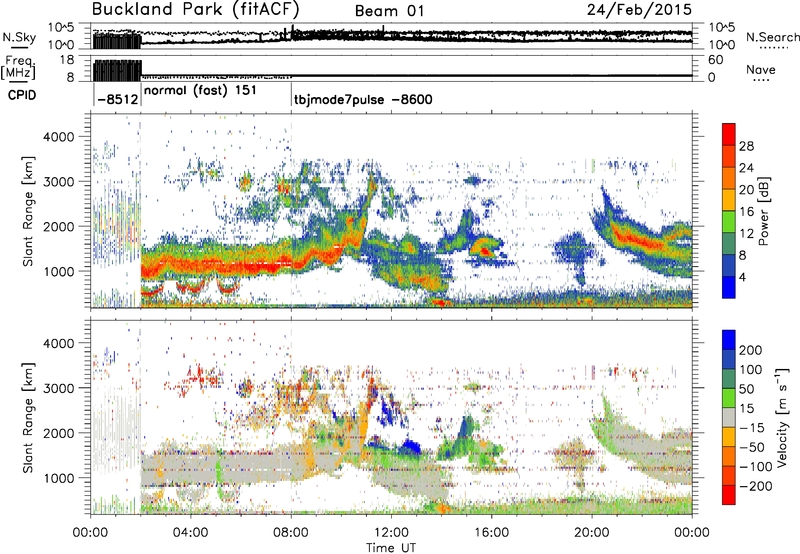Click the '200' velocity scale value
Image resolution: width=800 pixels, height=554 pixels.
[751, 350]
